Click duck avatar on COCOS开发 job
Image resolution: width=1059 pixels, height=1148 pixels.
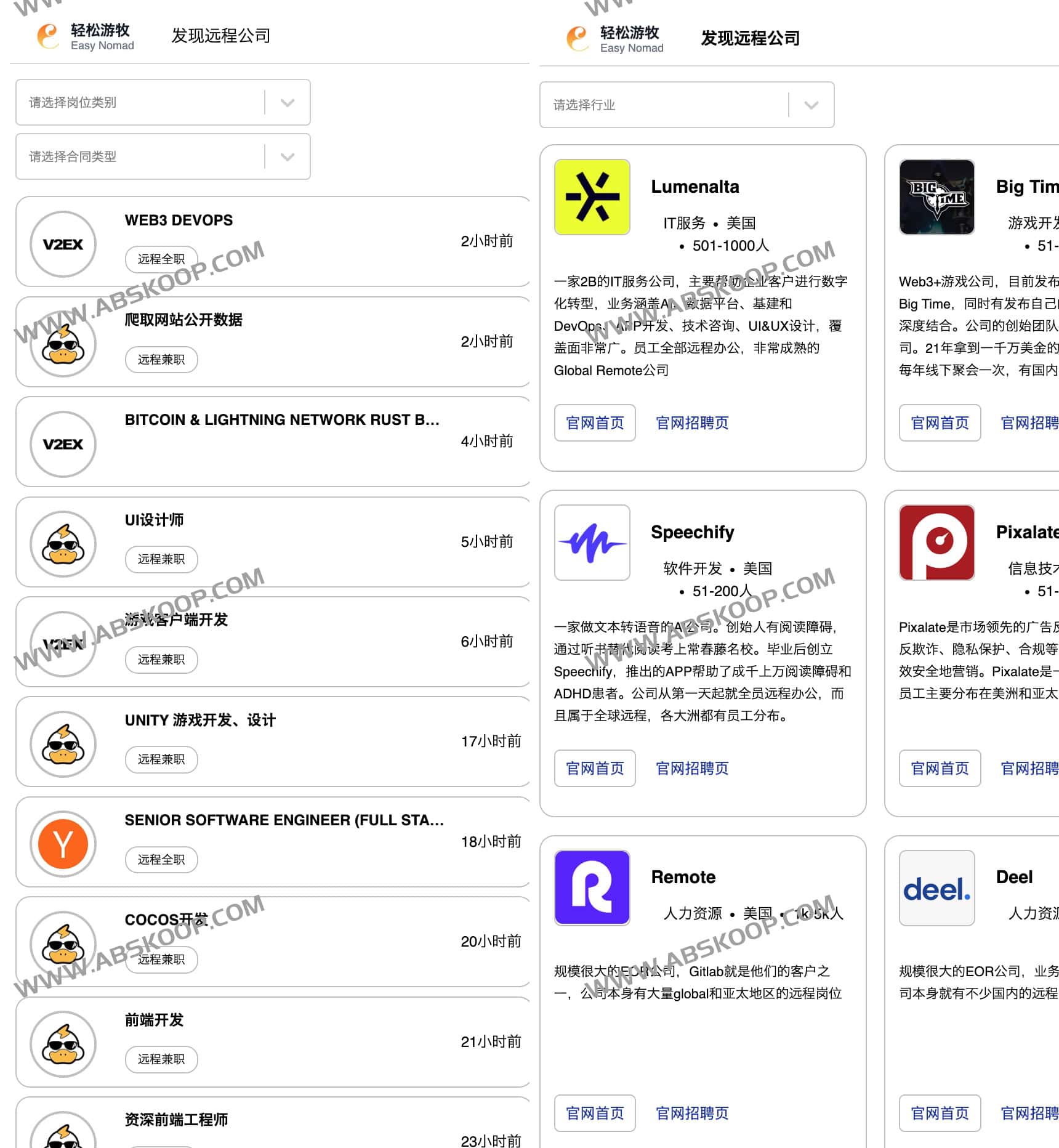pyautogui.click(x=63, y=944)
